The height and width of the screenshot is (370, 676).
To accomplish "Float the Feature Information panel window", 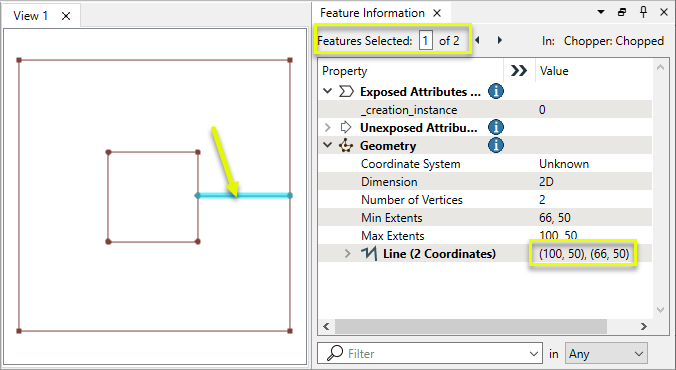I will click(622, 13).
